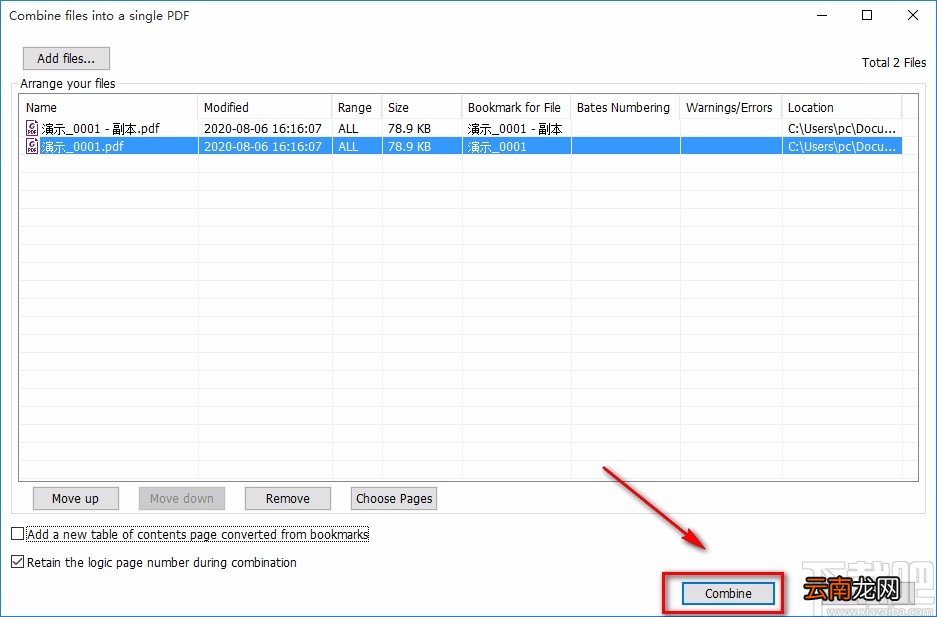Start merging with the Combine button
Screen dimensions: 937x617
coord(728,593)
